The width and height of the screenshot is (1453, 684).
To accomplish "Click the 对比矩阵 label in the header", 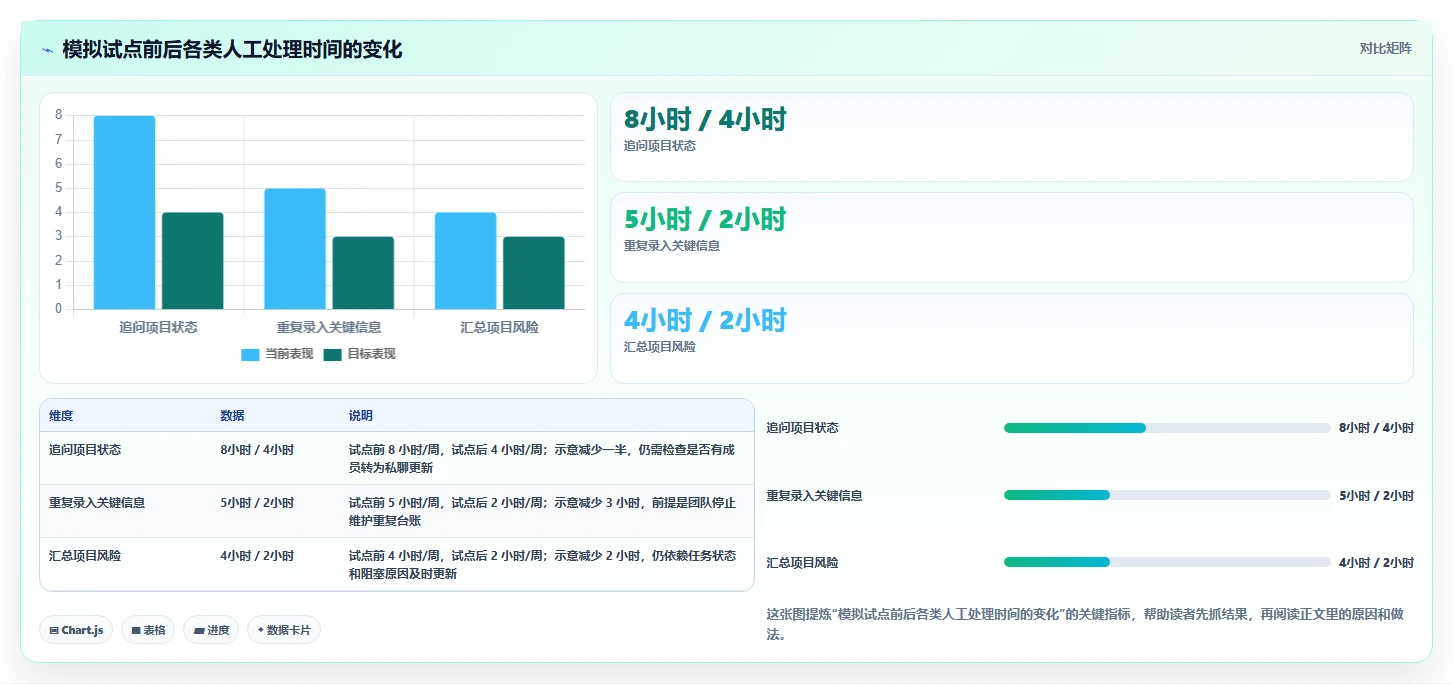I will point(1385,48).
